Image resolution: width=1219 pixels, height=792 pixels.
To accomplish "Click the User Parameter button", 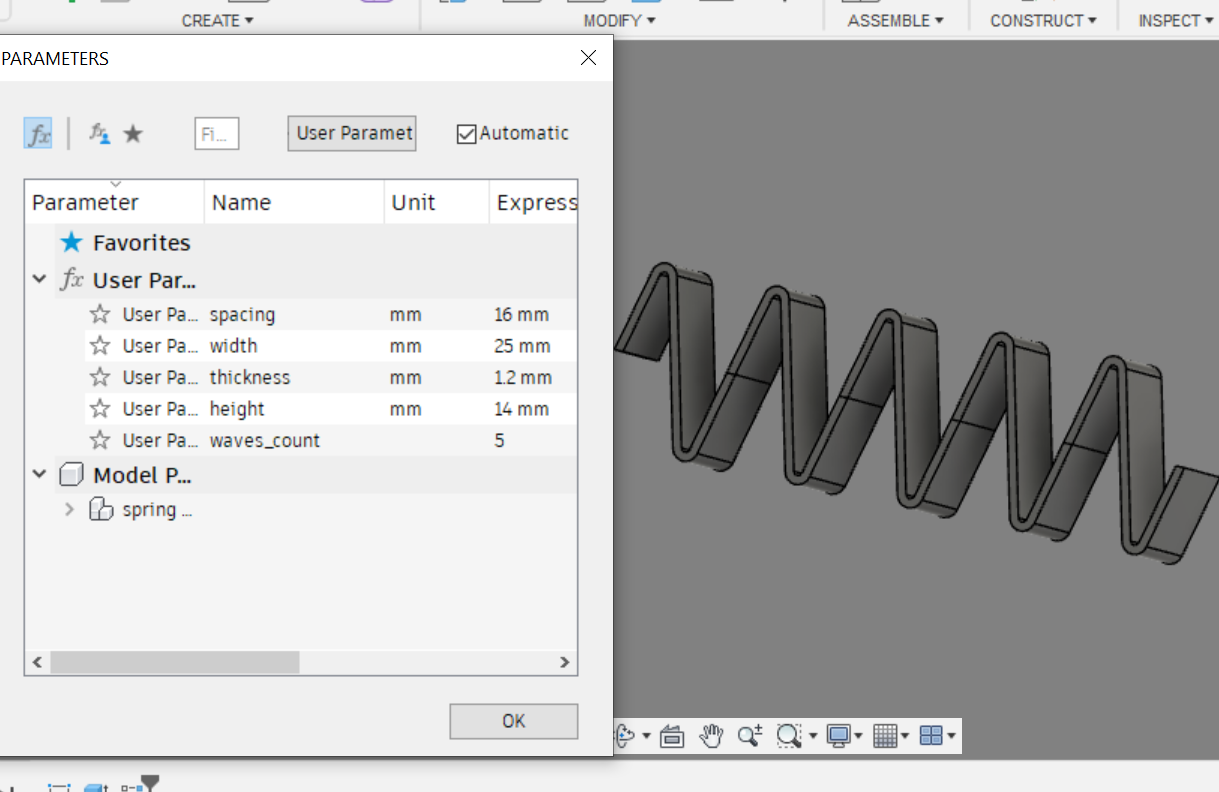I will [x=352, y=133].
